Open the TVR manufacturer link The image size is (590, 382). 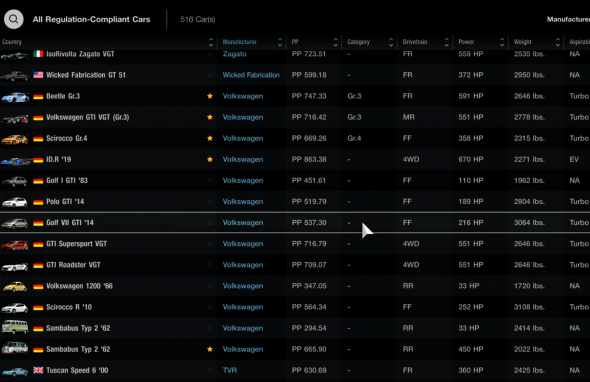[x=230, y=370]
